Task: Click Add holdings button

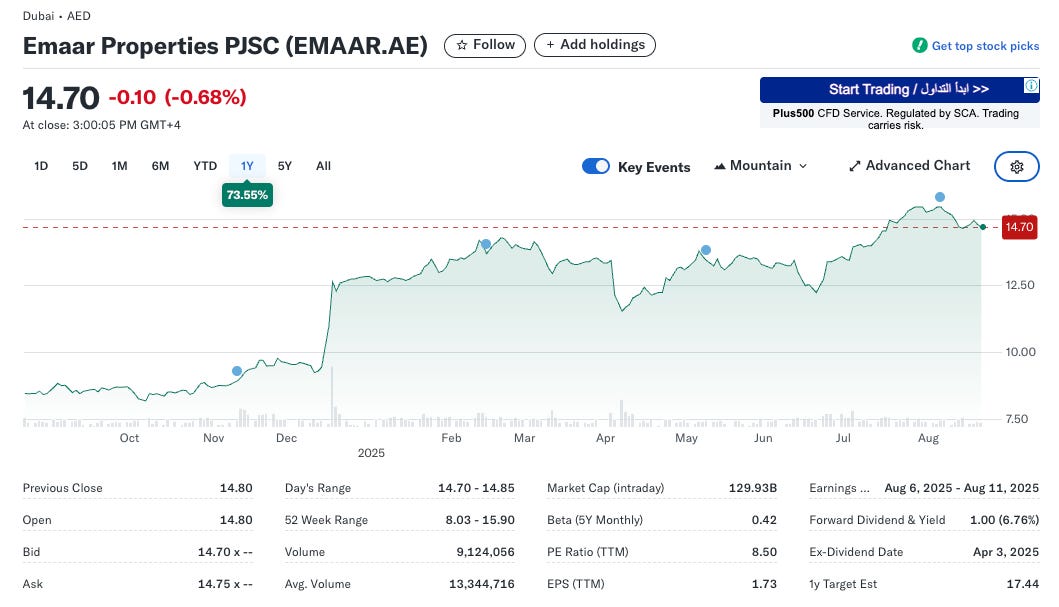Action: [x=595, y=45]
